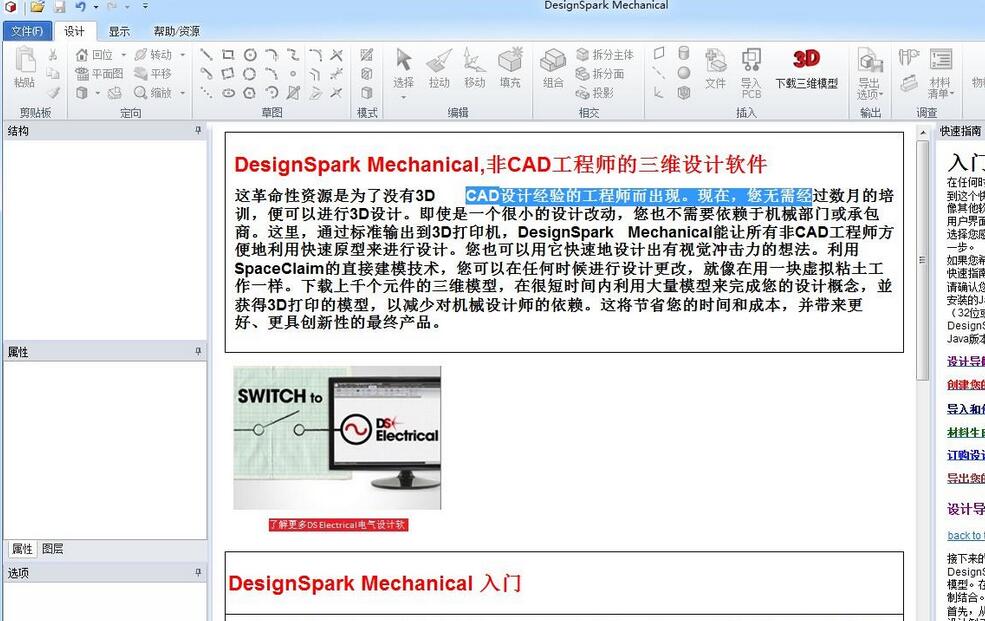The image size is (985, 621).
Task: Pick the Ellipse sketch tool
Action: pyautogui.click(x=228, y=93)
